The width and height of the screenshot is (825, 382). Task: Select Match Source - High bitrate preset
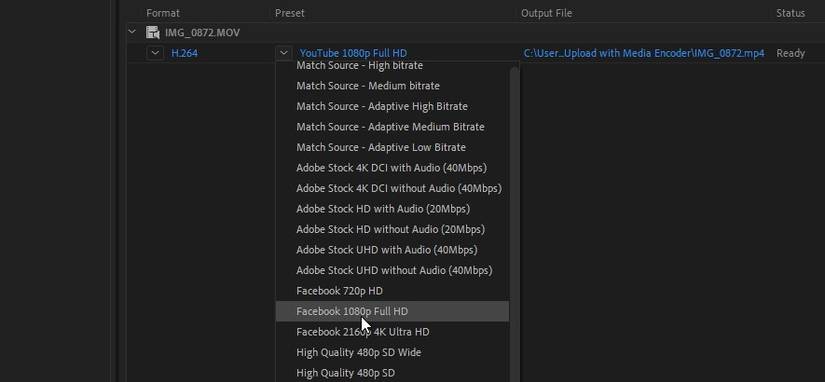coord(392,66)
